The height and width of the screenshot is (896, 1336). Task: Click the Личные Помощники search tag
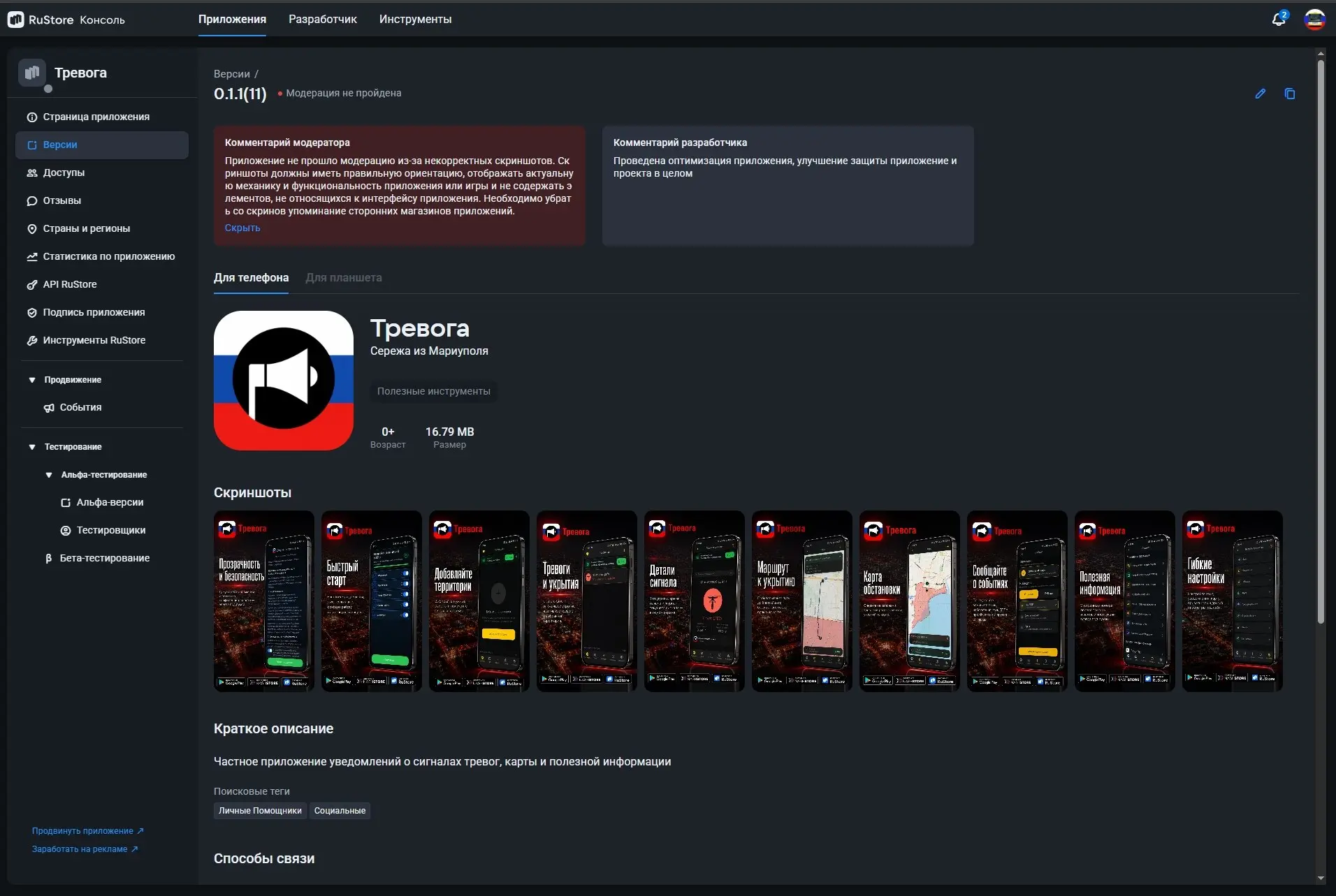(260, 811)
